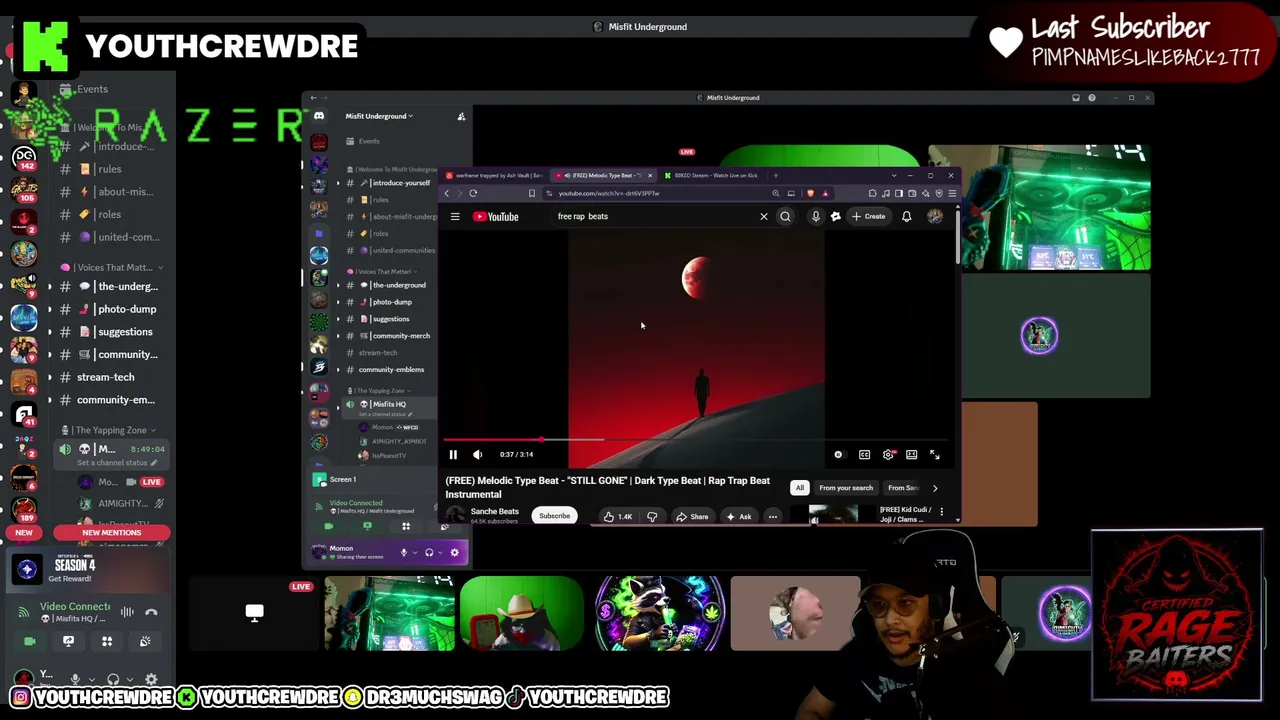Open Events in inner Discord window
This screenshot has width=1280, height=720.
369,141
